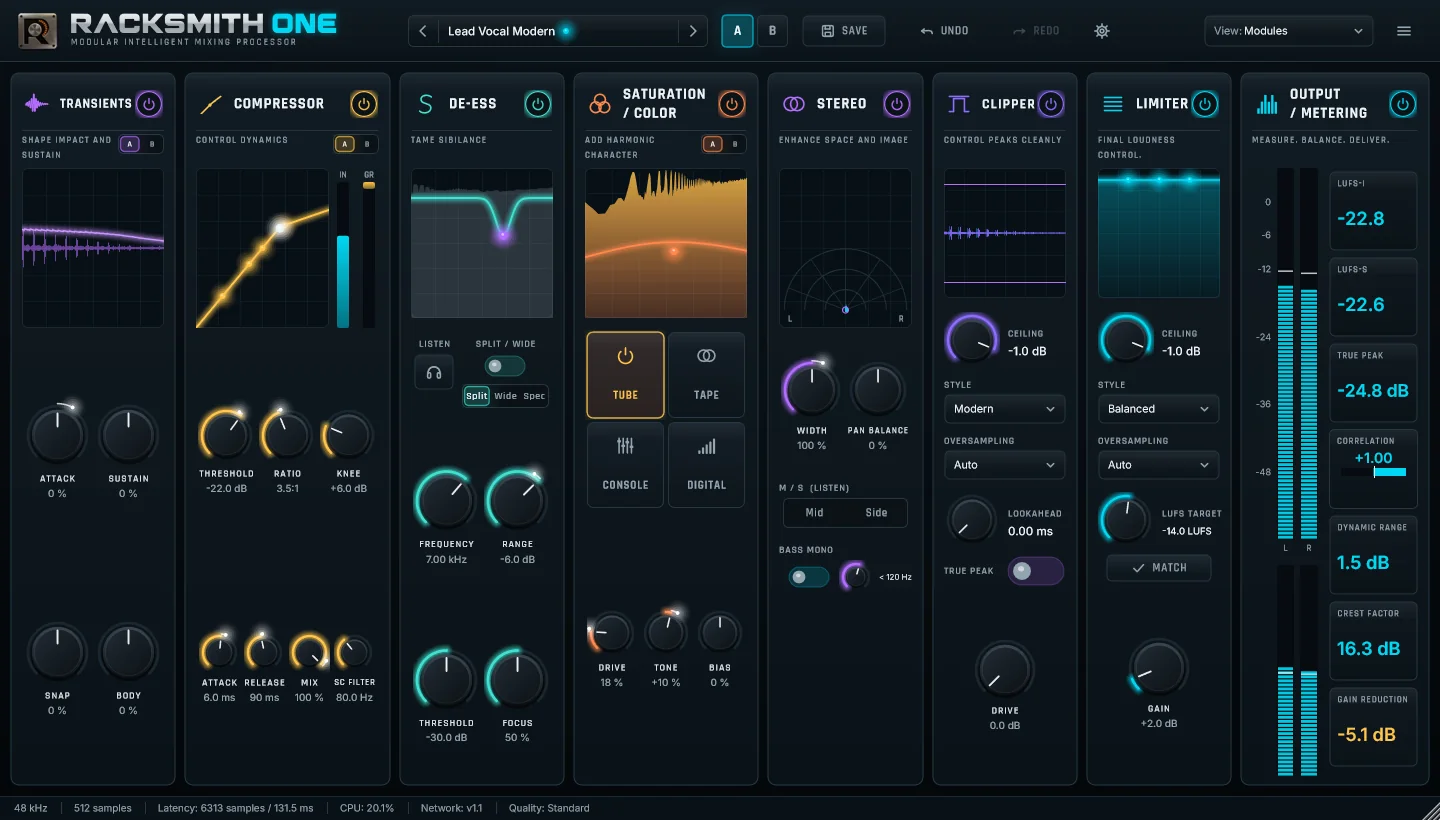Toggle the De-Ess Split / Wide switch

coord(505,366)
